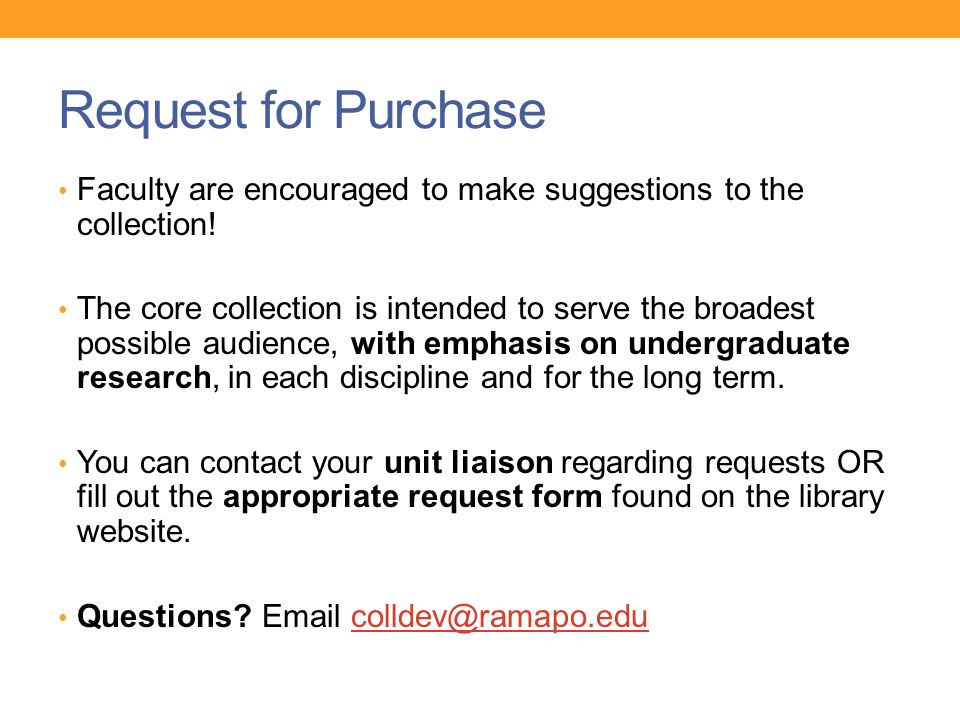This screenshot has width=960, height=720.
Task: Click 'with emphasis on undergraduate' bold text
Action: pyautogui.click(x=600, y=344)
